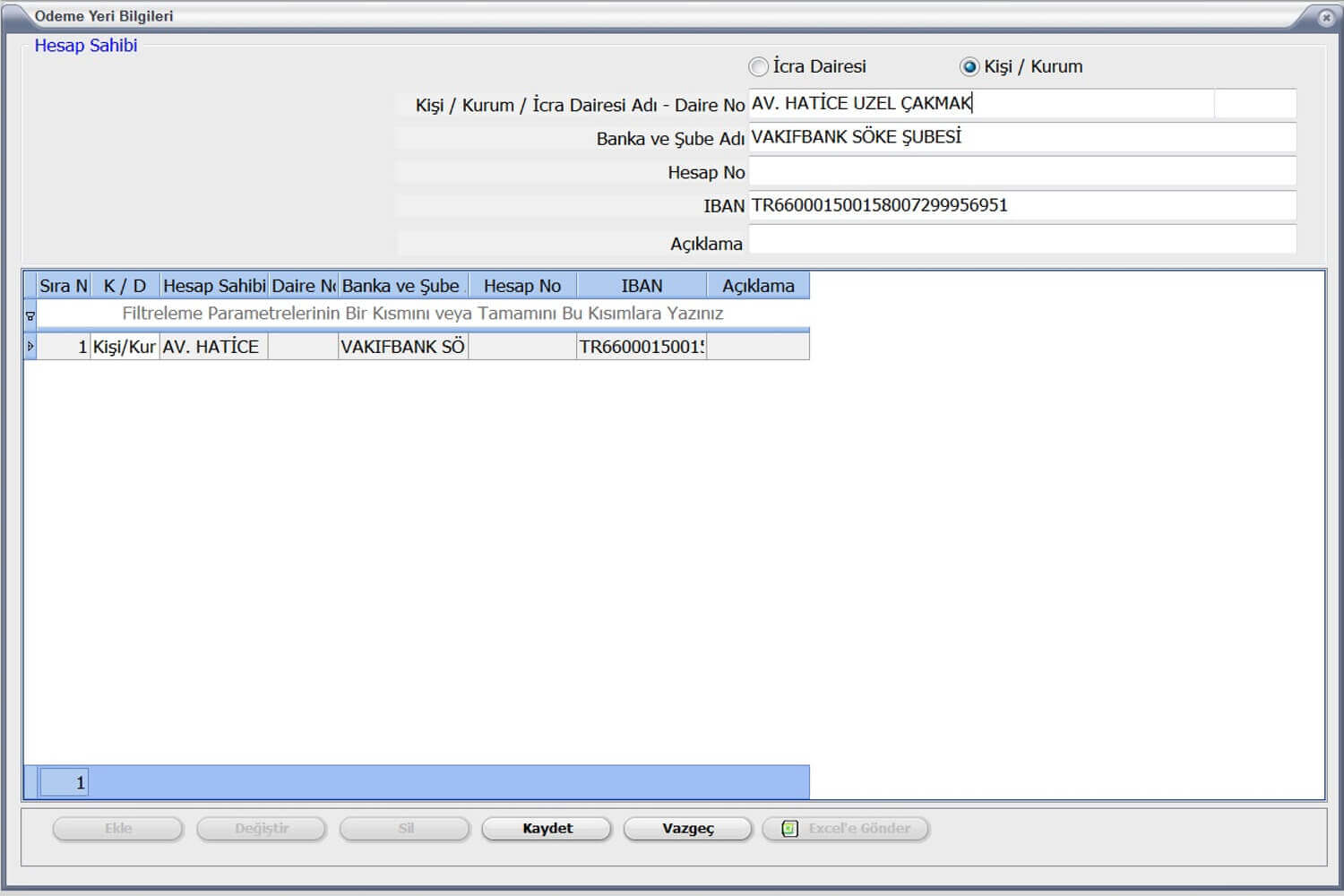Sort by the Hesap Sahibi column header
The height and width of the screenshot is (896, 1344).
[x=214, y=286]
